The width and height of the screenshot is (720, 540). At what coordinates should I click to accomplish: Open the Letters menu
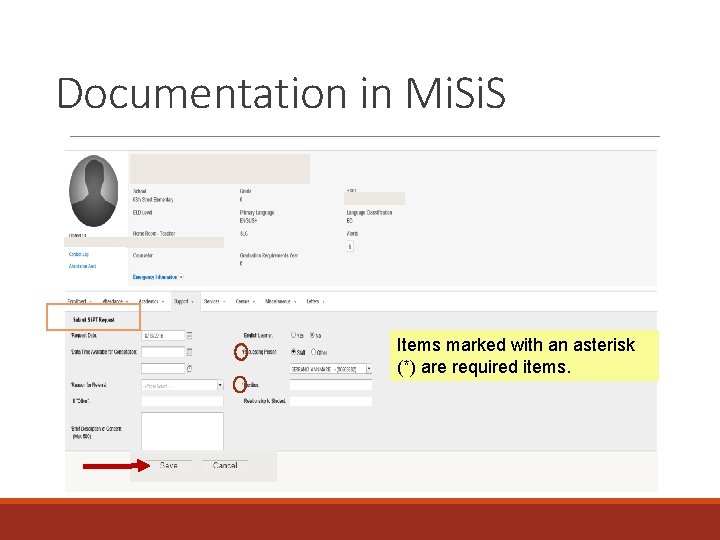(315, 302)
